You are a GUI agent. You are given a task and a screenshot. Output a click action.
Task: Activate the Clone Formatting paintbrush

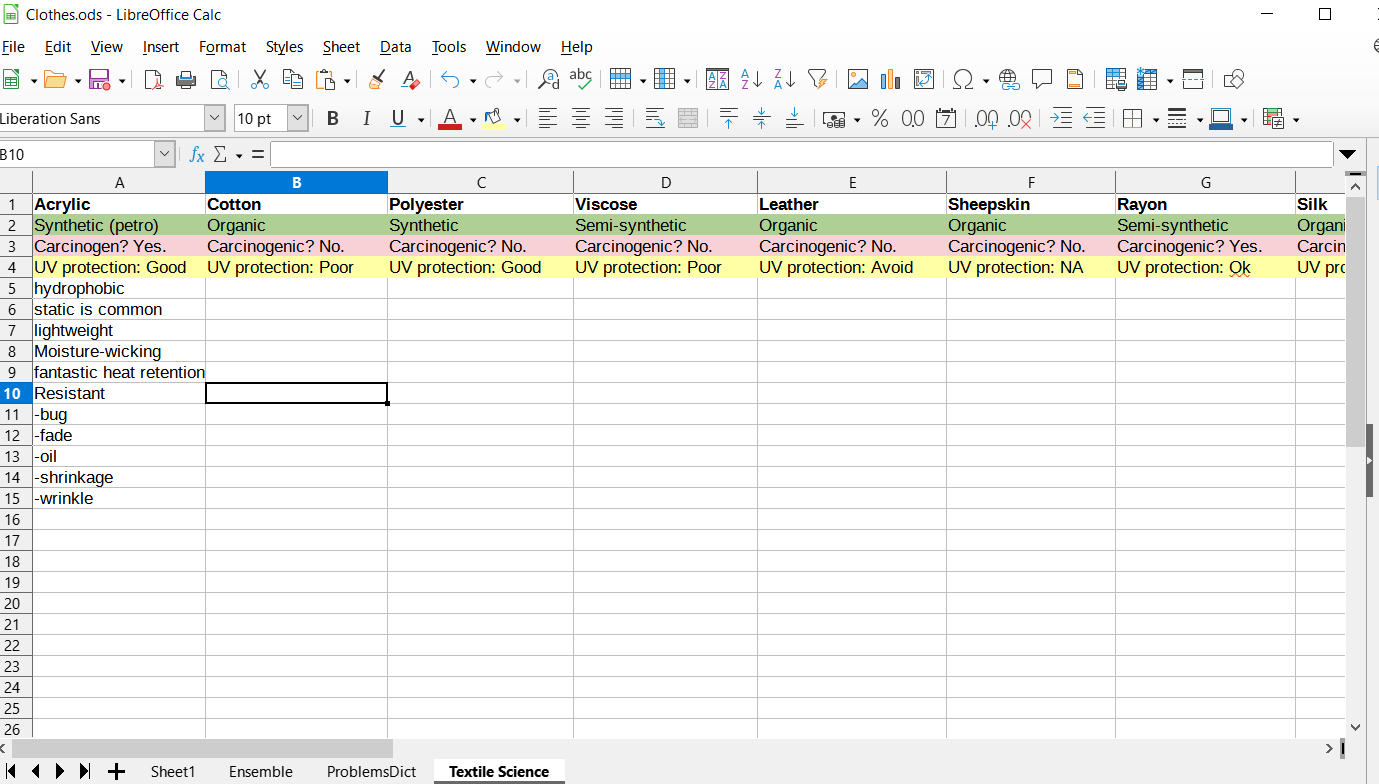click(x=377, y=80)
